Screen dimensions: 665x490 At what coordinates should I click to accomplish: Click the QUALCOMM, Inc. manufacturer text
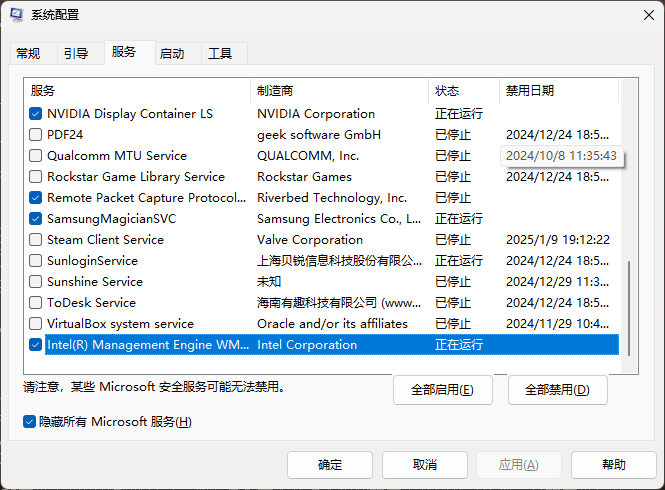(x=308, y=156)
